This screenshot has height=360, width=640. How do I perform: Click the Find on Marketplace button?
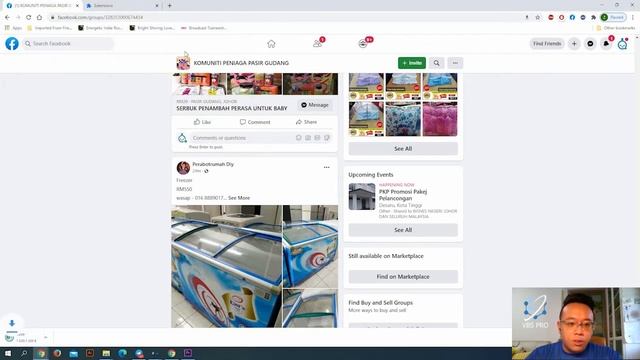tap(403, 276)
